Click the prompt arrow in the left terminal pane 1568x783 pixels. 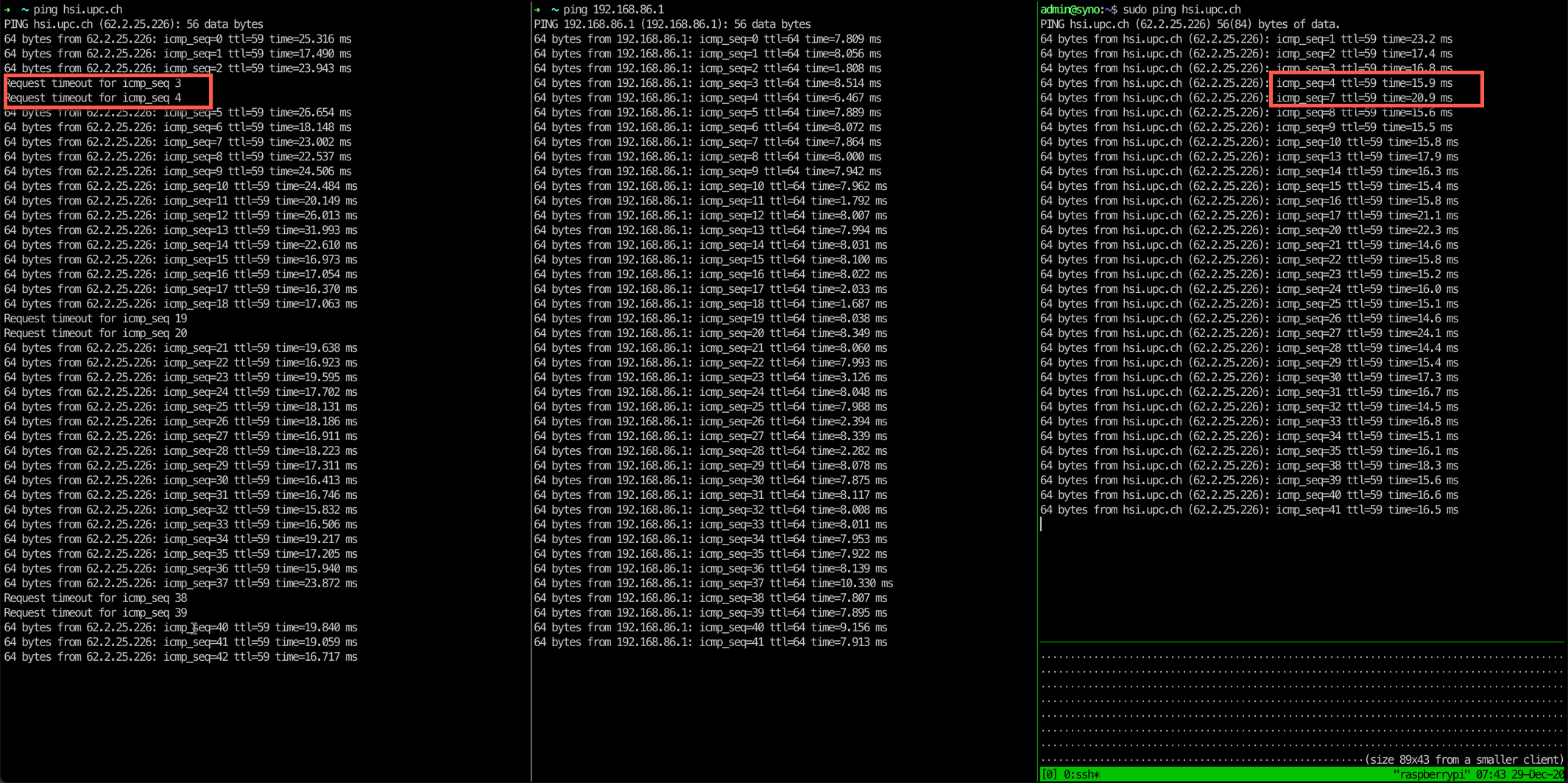pyautogui.click(x=7, y=10)
